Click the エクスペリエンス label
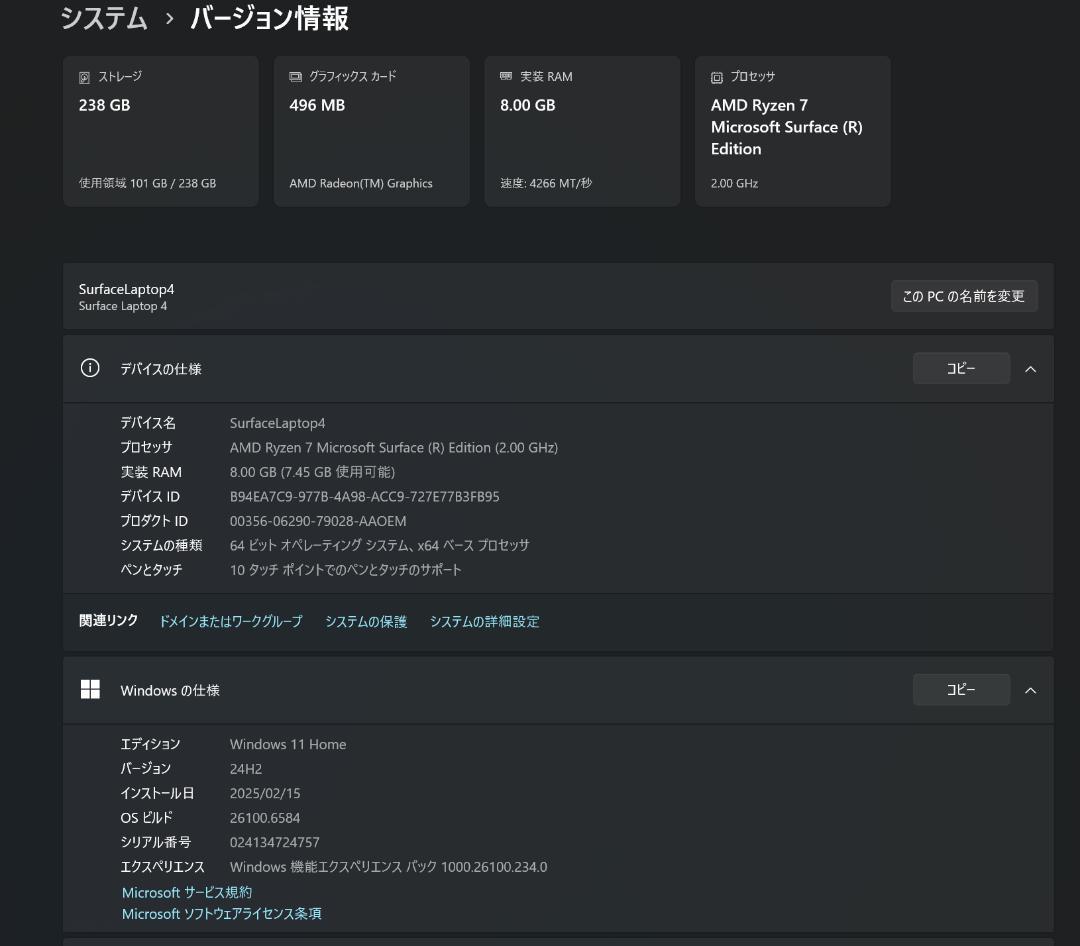1080x946 pixels. click(x=163, y=867)
